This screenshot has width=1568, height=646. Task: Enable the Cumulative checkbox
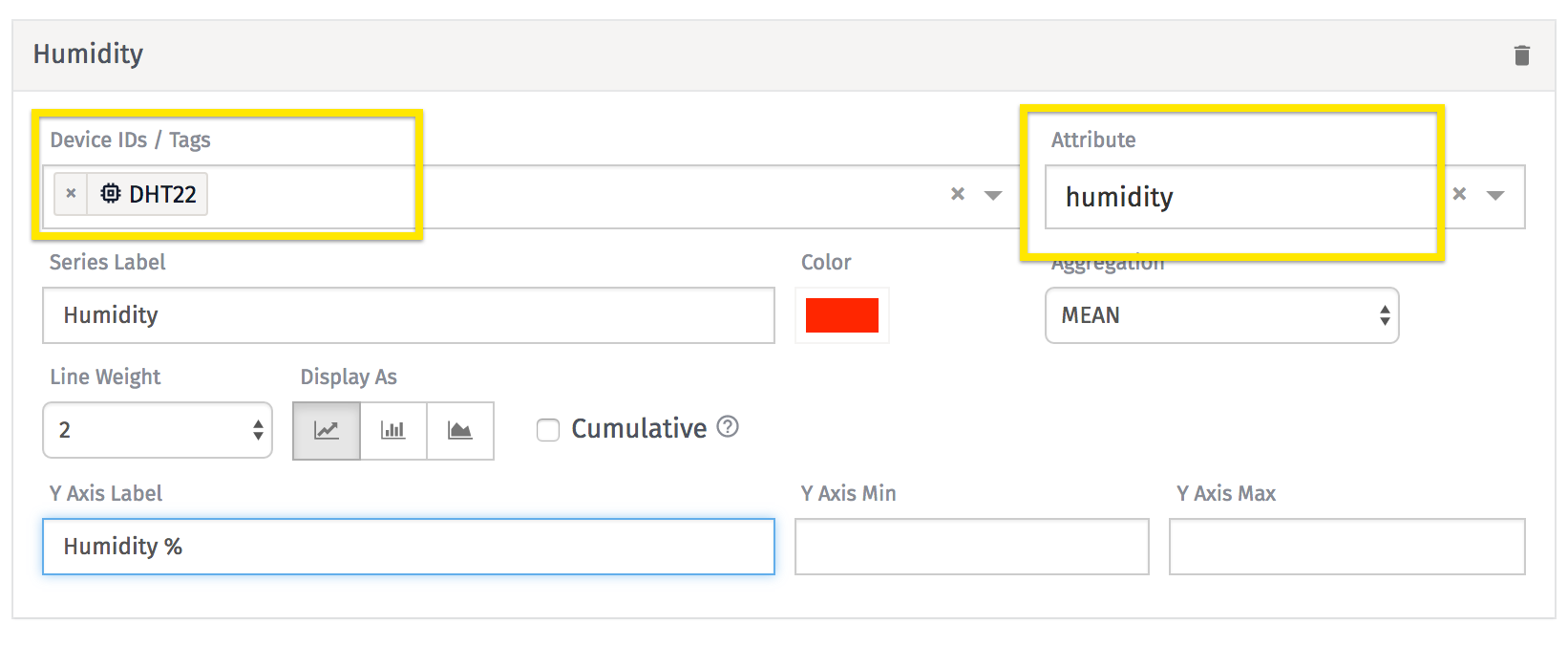pos(548,430)
